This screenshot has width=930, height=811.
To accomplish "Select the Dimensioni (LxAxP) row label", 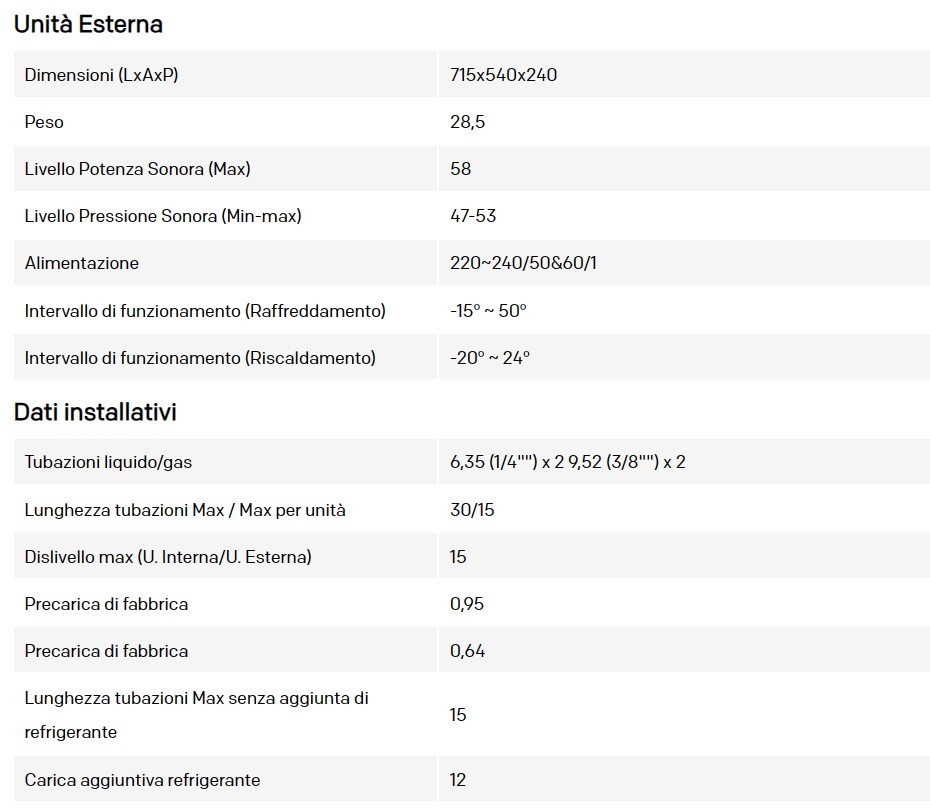I will pos(101,75).
